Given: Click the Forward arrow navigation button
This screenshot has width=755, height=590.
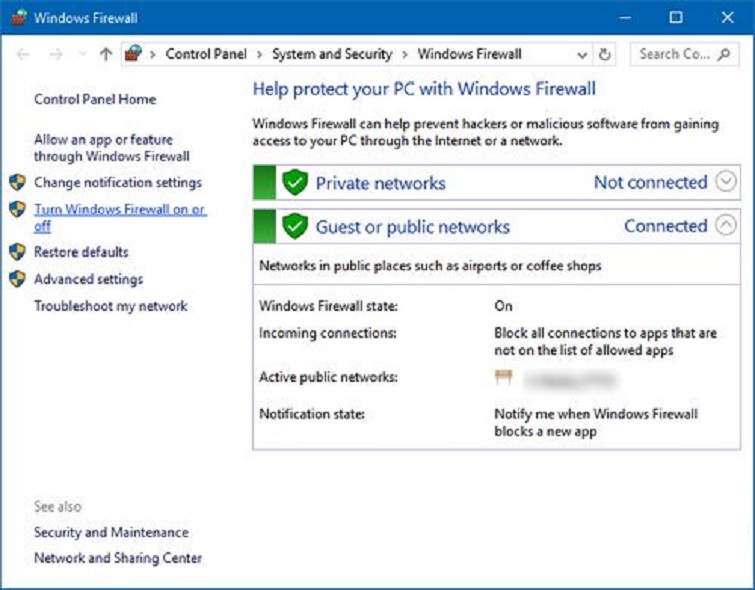Looking at the screenshot, I should click(x=56, y=54).
